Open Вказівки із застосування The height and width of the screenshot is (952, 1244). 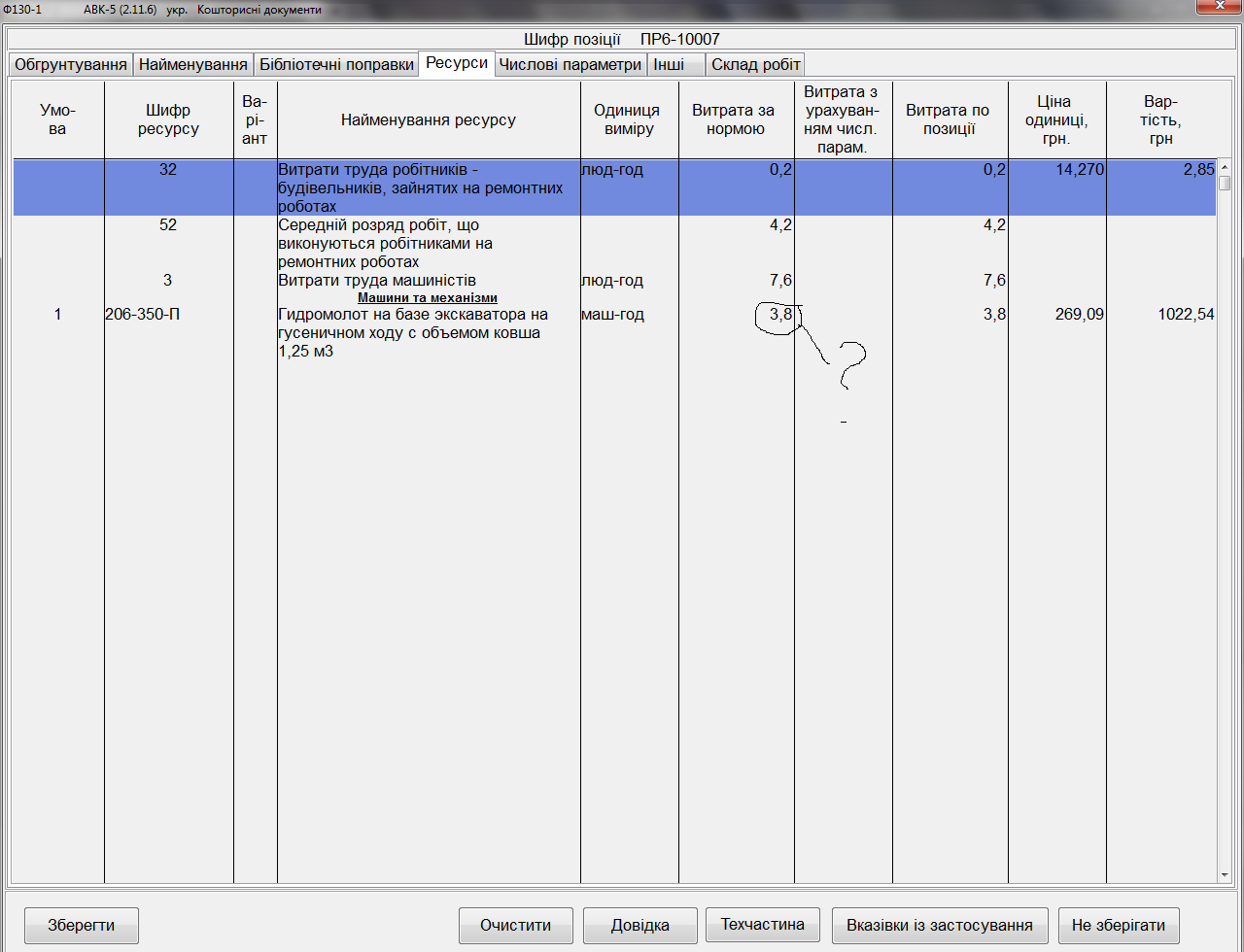[x=939, y=925]
